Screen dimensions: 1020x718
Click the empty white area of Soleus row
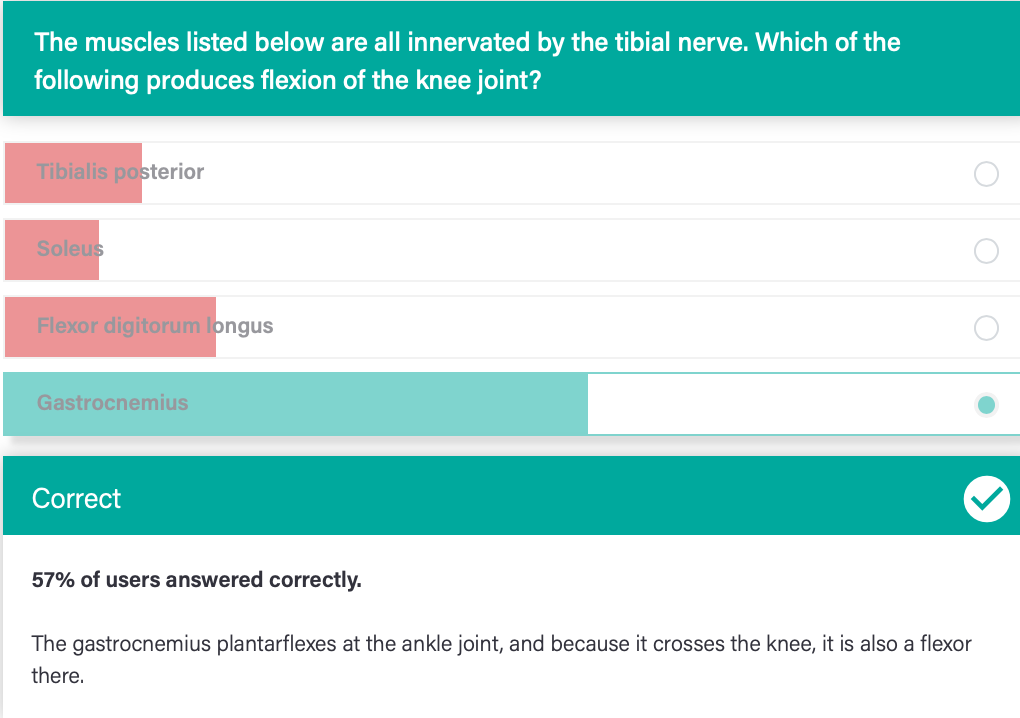(x=533, y=250)
